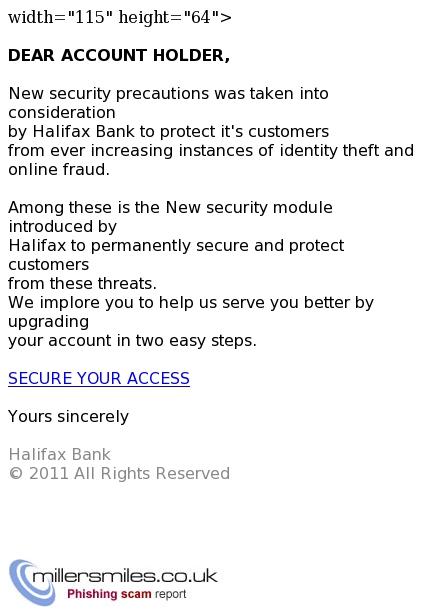Viewport: 430px width, 615px height.
Task: Click the millersmiles.co.uk logo text
Action: (x=125, y=576)
